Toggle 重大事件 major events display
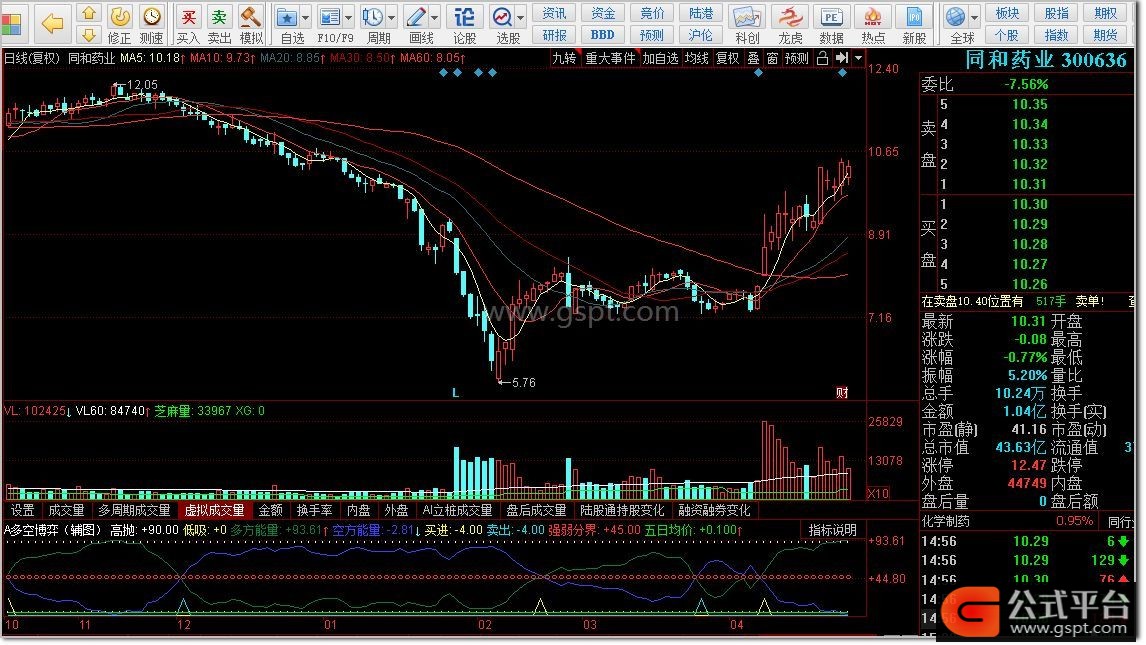Screen dimensions: 1146x645 point(610,58)
